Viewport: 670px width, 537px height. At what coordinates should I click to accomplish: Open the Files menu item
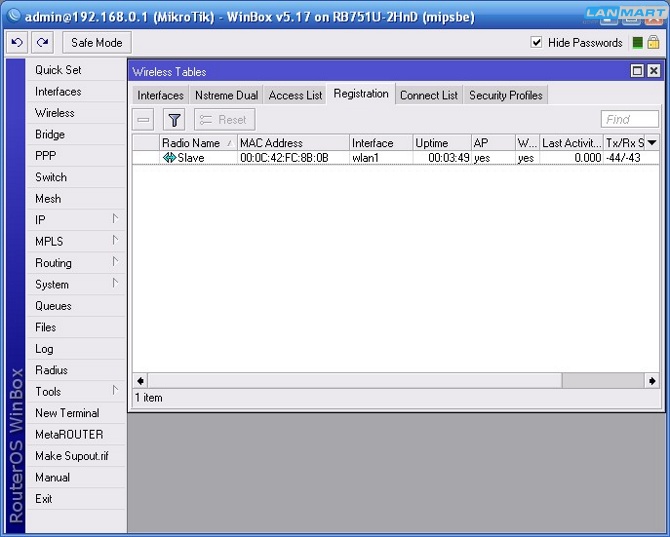click(x=76, y=327)
